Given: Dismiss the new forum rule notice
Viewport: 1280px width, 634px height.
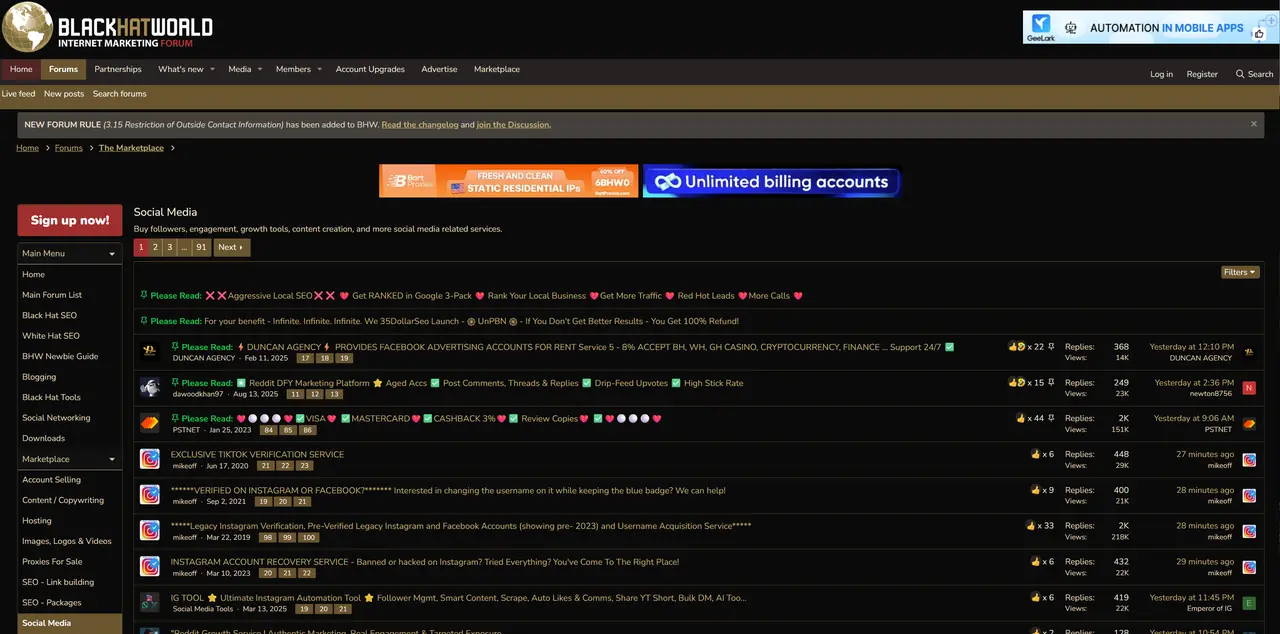Looking at the screenshot, I should [x=1253, y=124].
